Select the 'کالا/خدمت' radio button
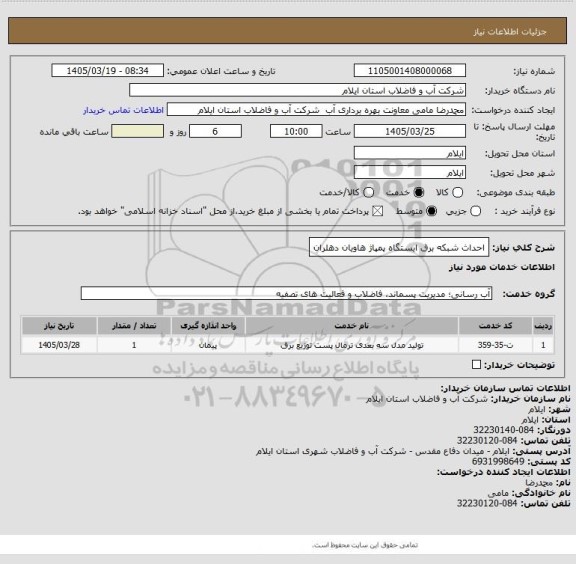Viewport: 576px width, 564px height. click(x=368, y=193)
